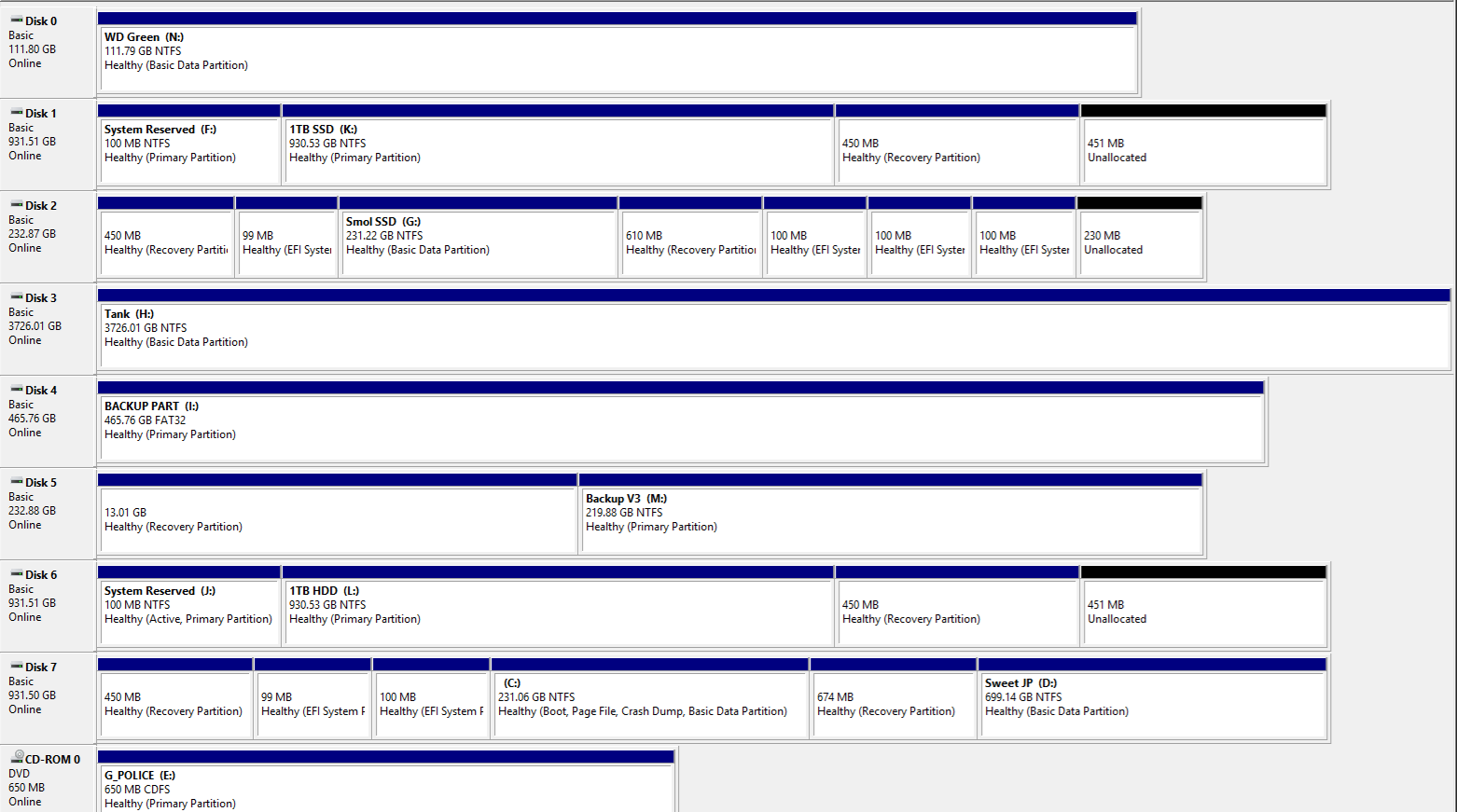Select Disk 7's 450 MB recovery partition
1457x812 pixels.
point(174,698)
